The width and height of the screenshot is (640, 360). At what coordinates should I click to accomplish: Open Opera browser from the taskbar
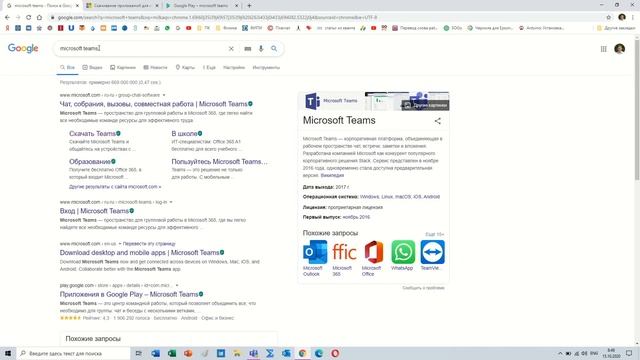[335, 353]
